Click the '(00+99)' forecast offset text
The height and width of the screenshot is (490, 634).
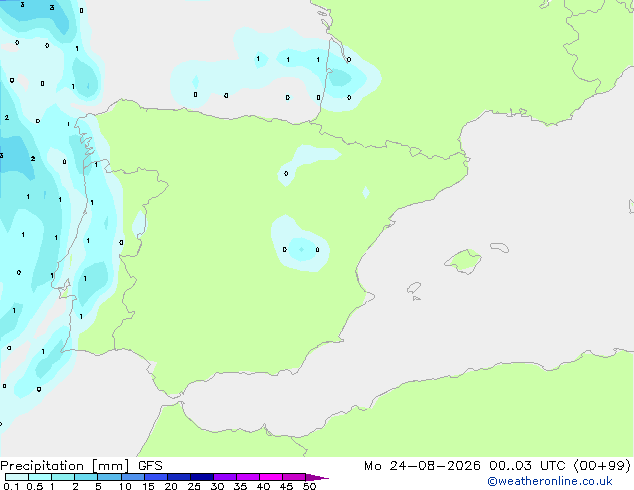click(602, 466)
